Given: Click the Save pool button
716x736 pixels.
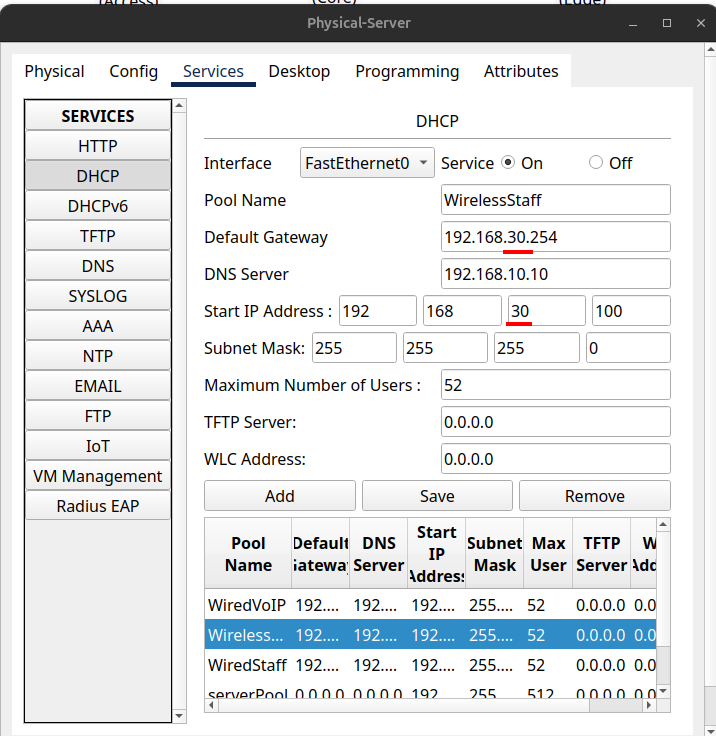Looking at the screenshot, I should click(437, 496).
